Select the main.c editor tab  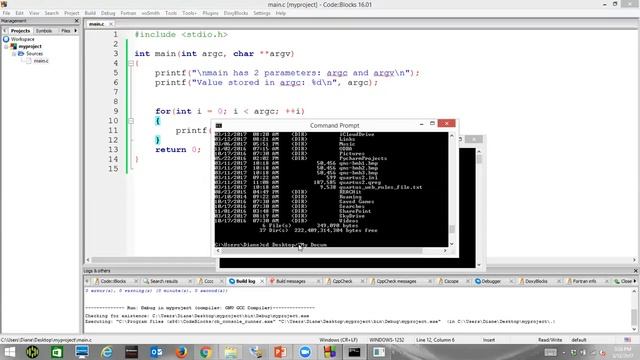pos(97,24)
